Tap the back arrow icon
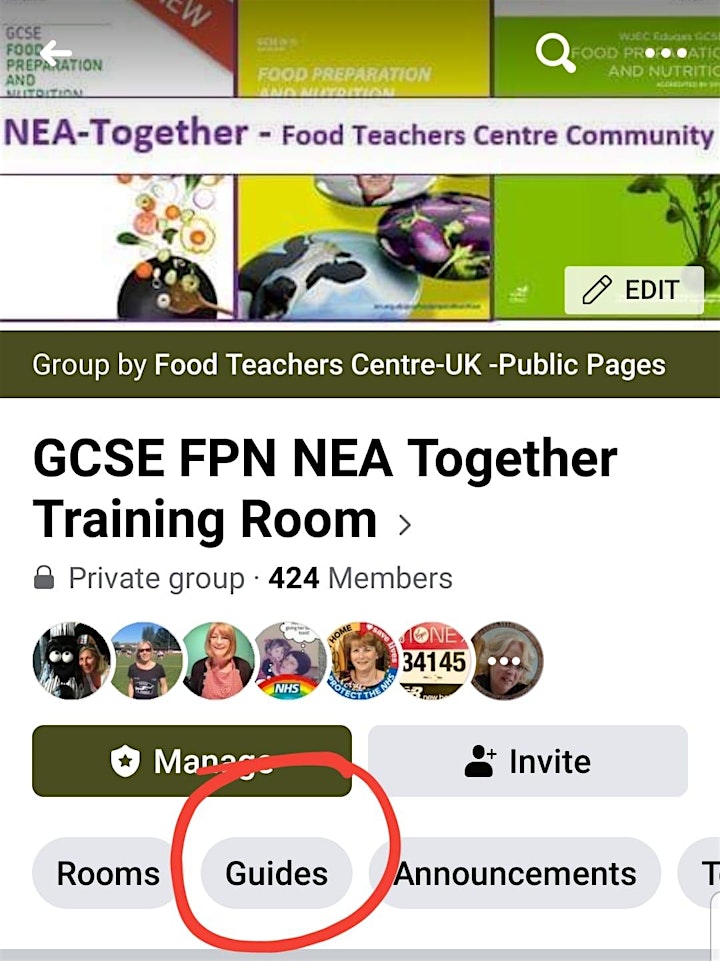The width and height of the screenshot is (720, 961). tap(56, 54)
